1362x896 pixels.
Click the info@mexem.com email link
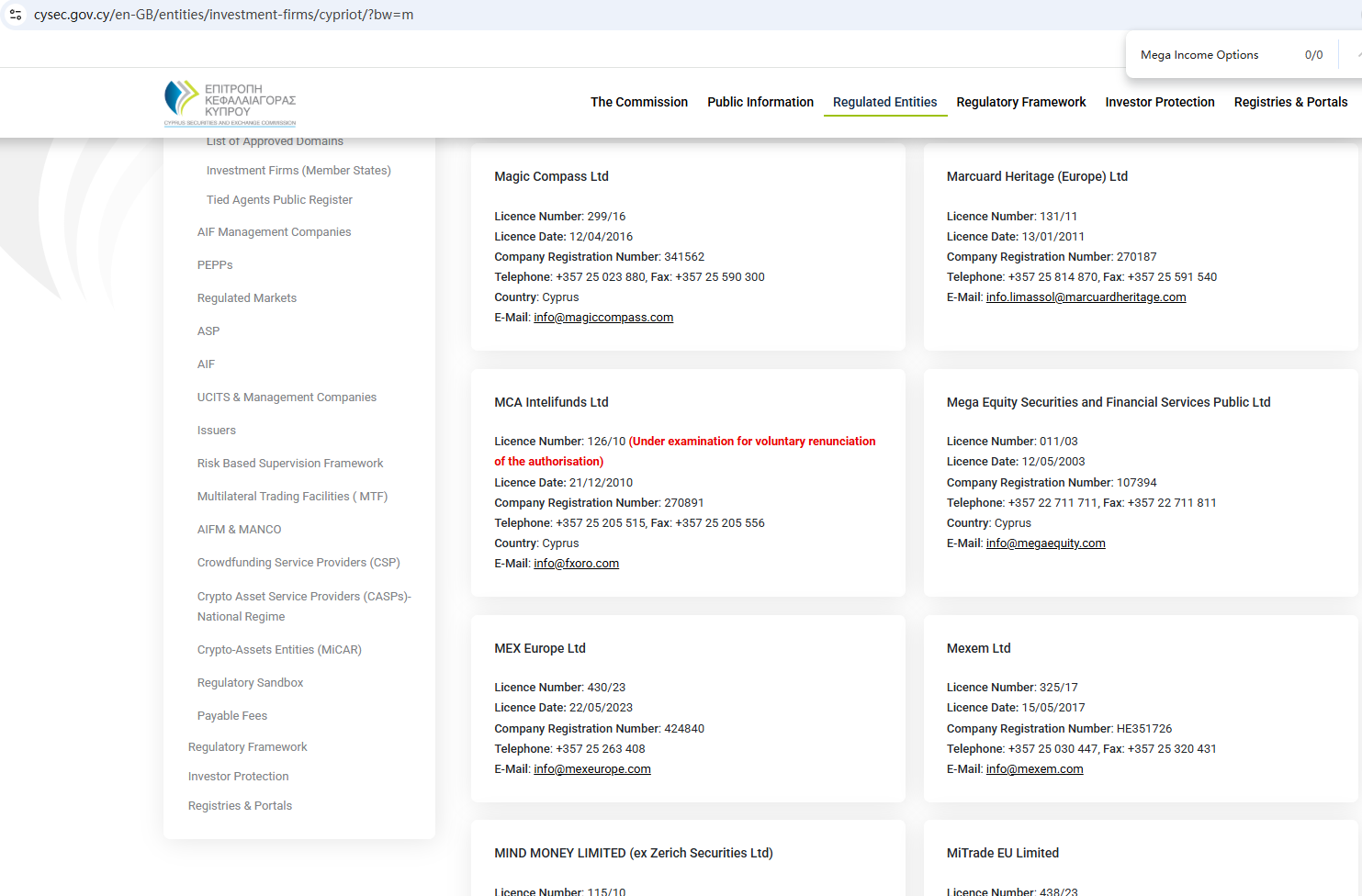coord(1034,769)
